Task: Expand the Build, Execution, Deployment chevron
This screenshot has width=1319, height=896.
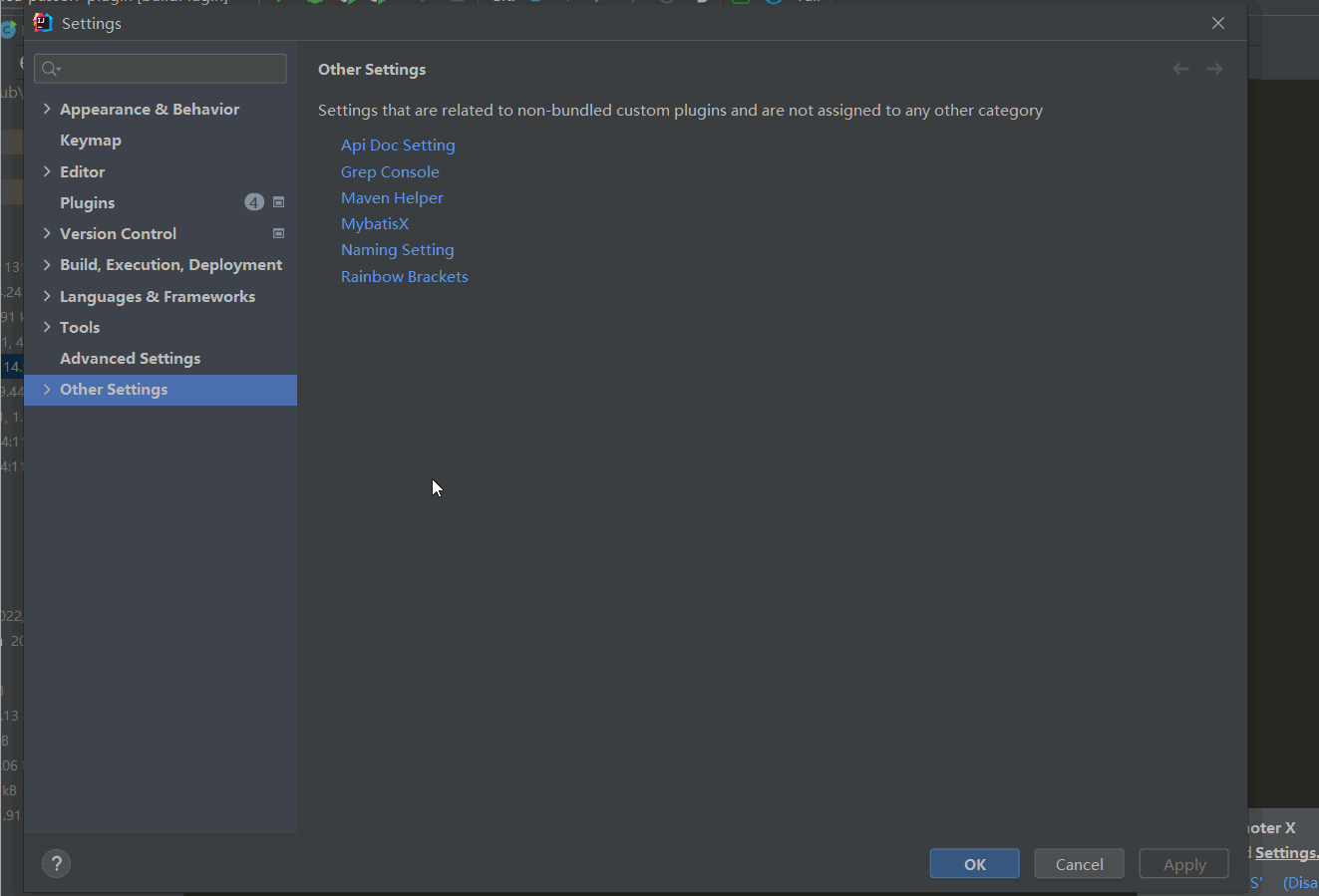Action: (x=47, y=264)
